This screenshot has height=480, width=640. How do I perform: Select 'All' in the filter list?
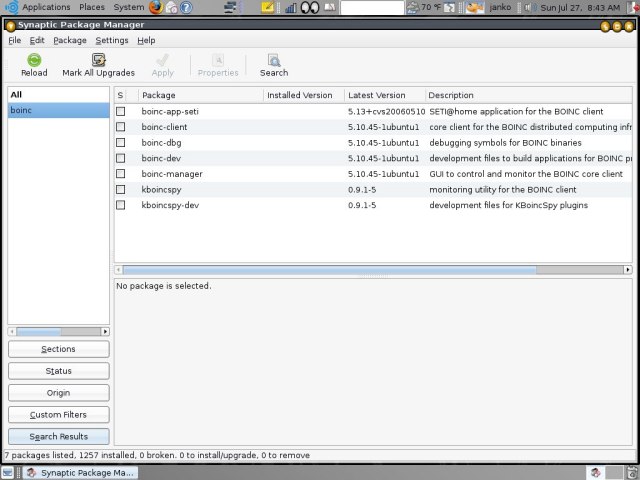(x=58, y=95)
